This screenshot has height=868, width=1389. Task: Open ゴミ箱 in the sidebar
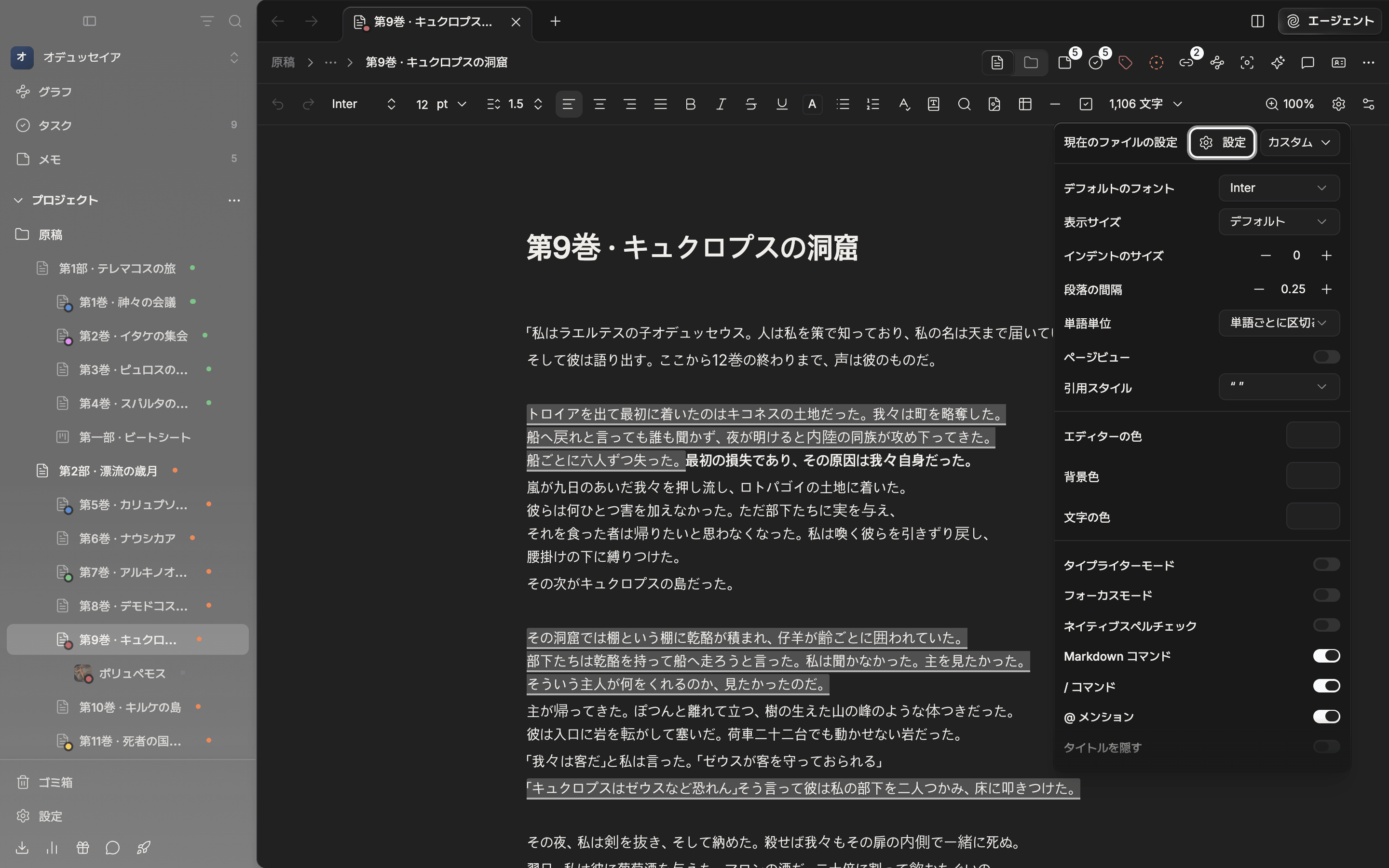tap(127, 782)
